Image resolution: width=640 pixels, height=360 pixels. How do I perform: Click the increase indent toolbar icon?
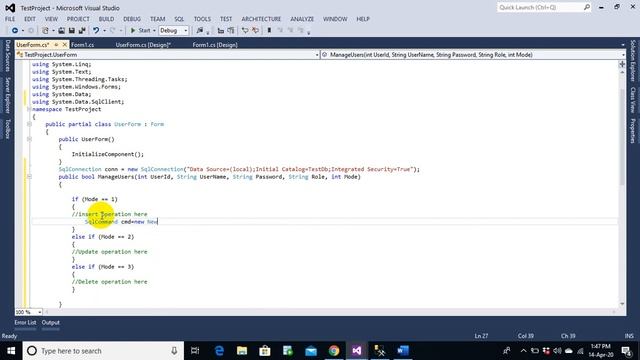pyautogui.click(x=231, y=31)
